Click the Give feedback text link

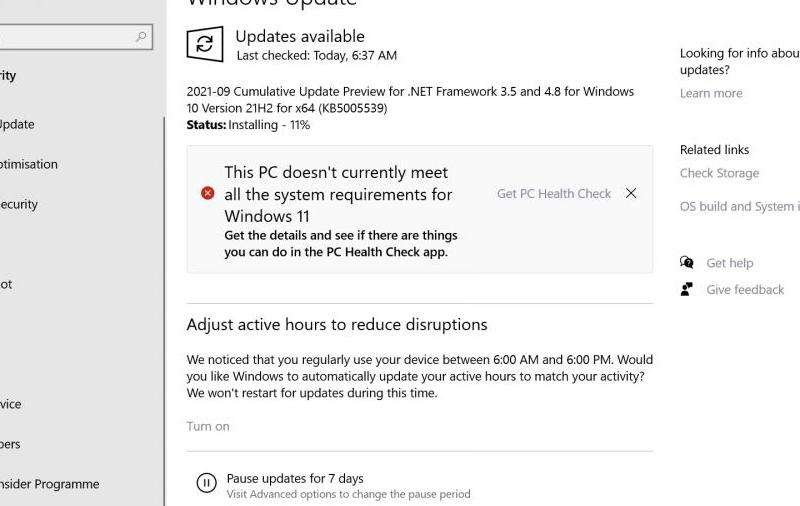(745, 290)
